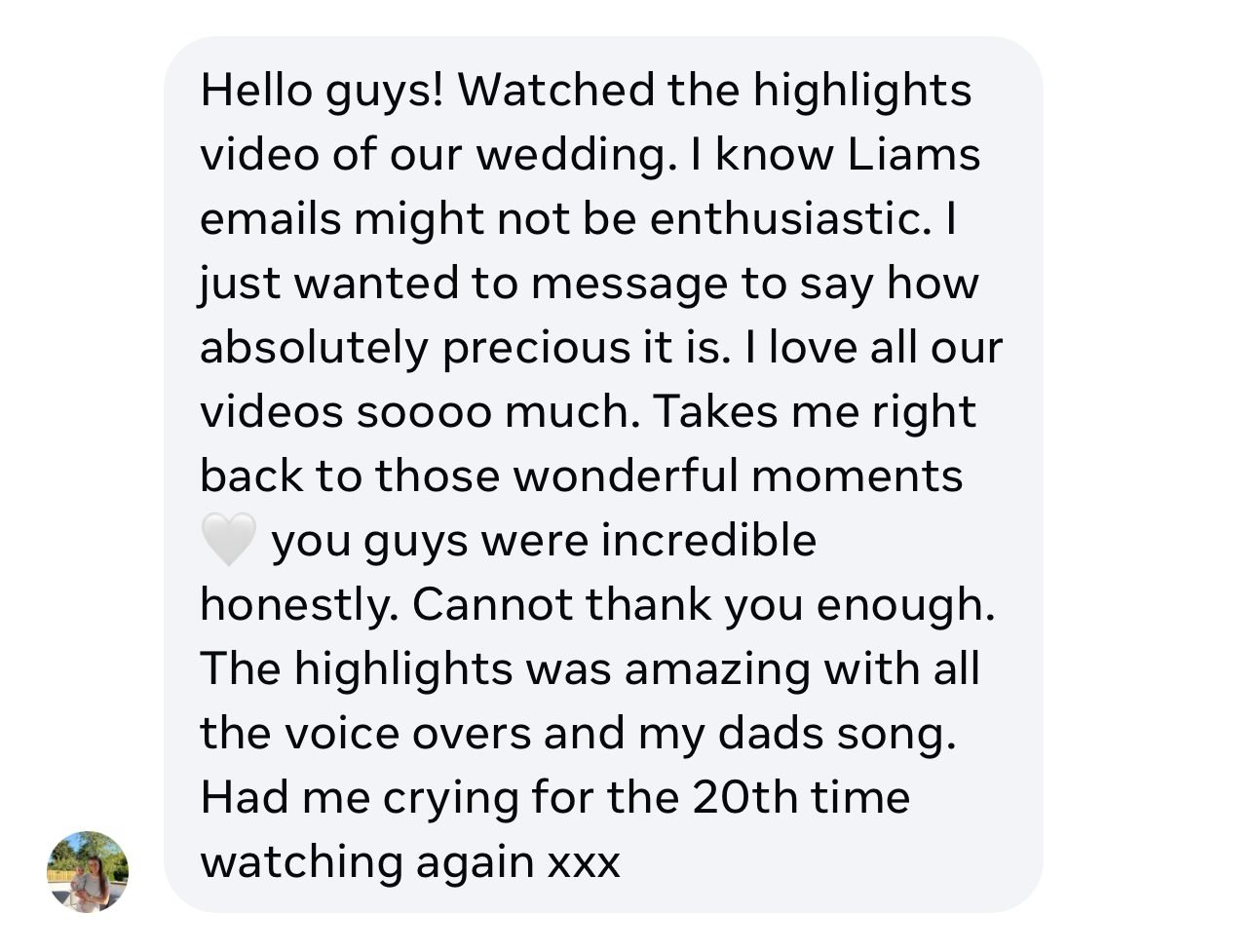The image size is (1257, 952).
Task: Click the word "absolutely" in the message
Action: (x=313, y=348)
